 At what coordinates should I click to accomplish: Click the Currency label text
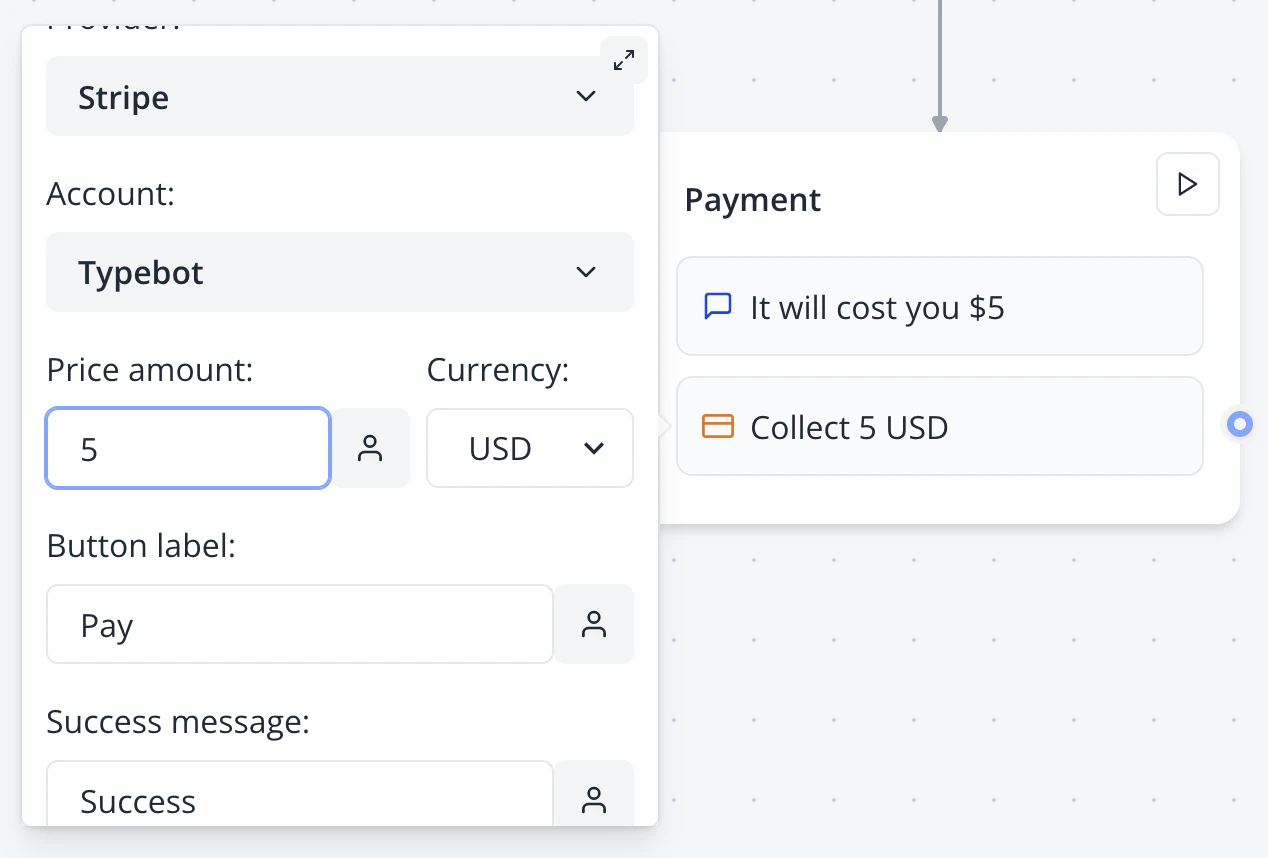[497, 370]
